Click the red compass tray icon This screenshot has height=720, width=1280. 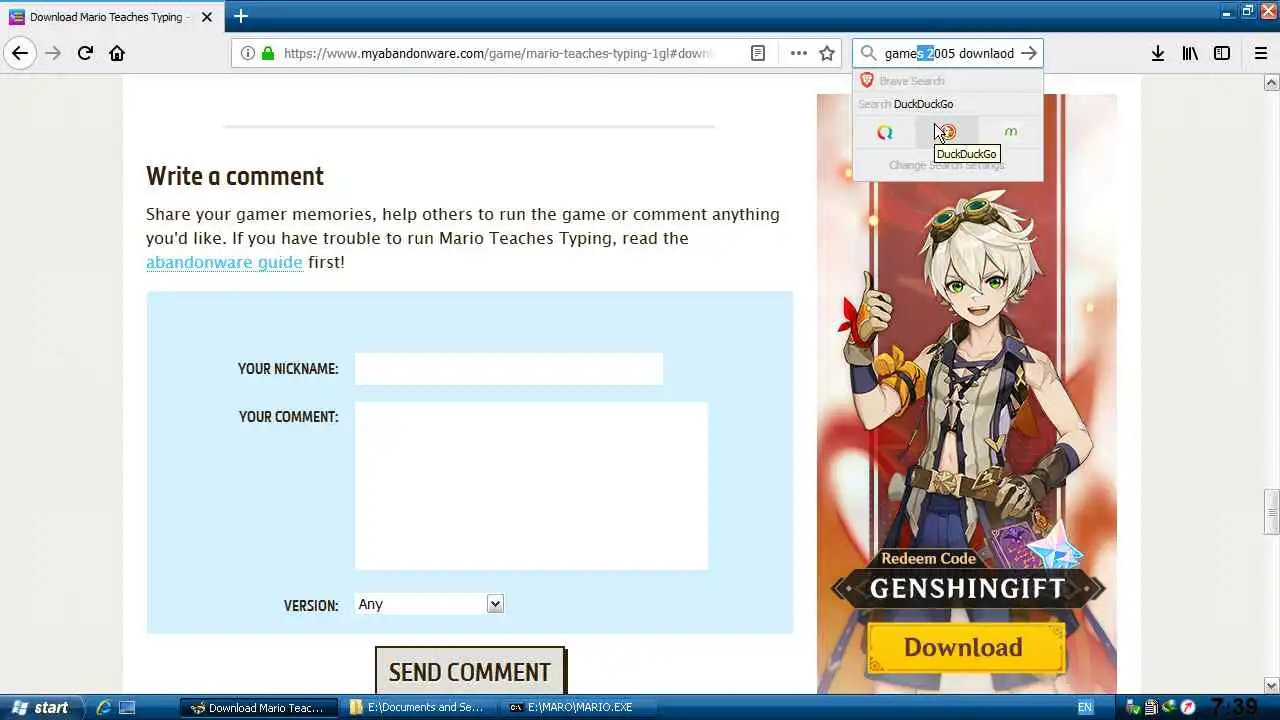(x=1188, y=707)
